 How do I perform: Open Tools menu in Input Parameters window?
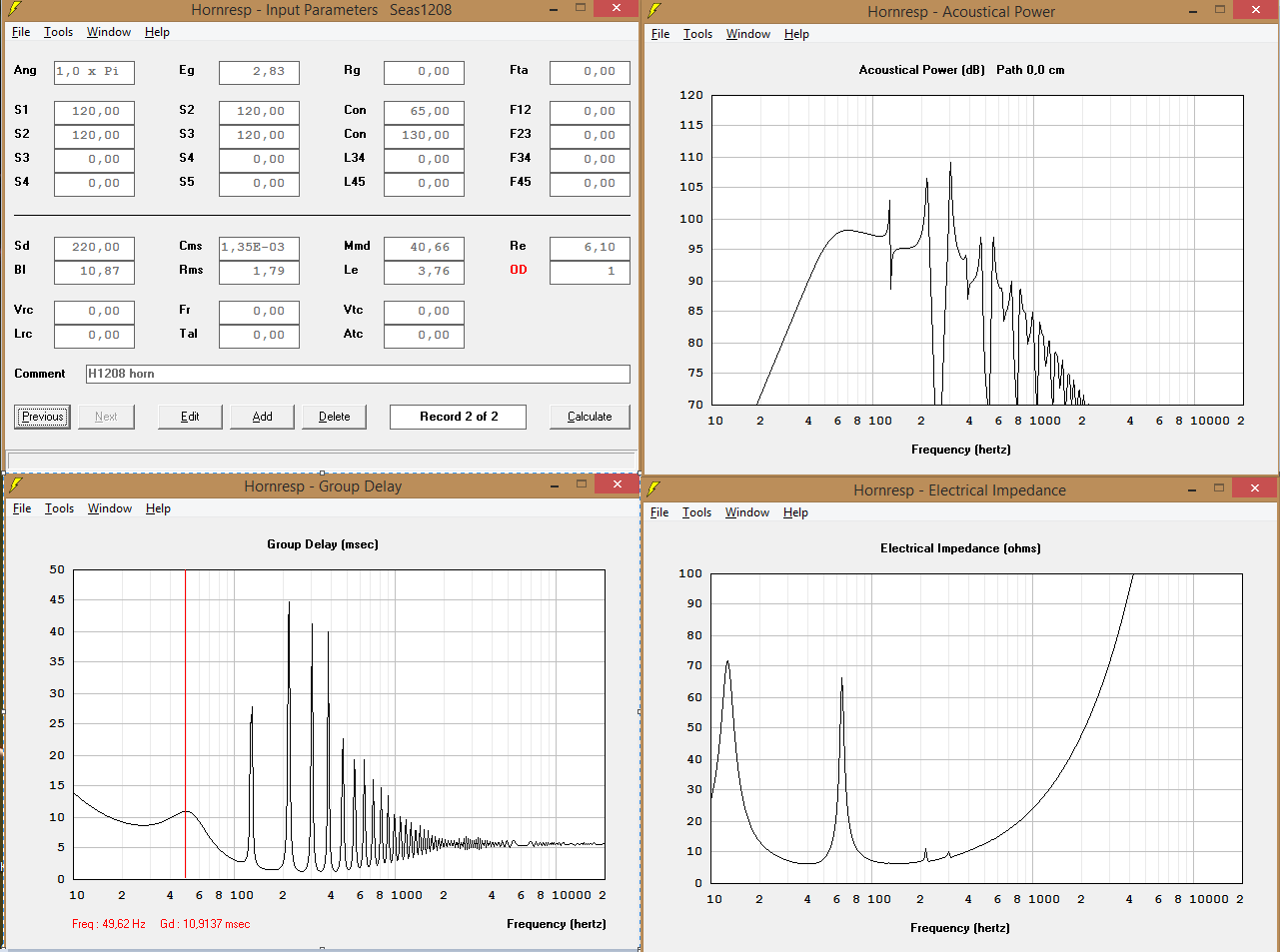coord(59,32)
